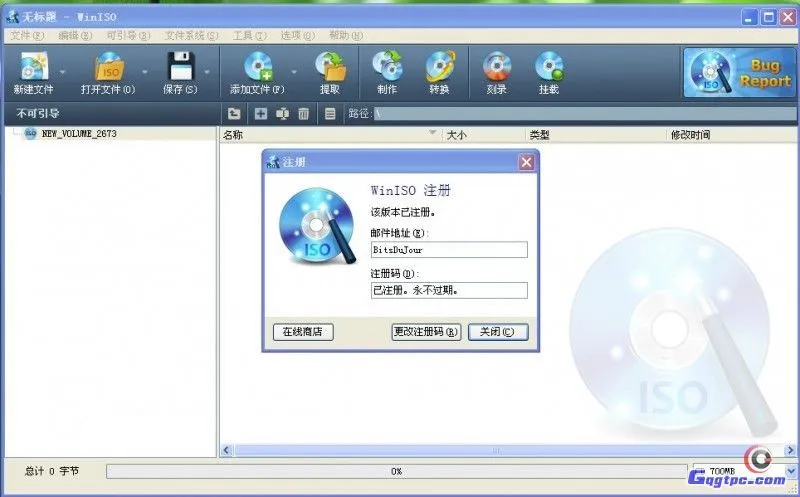Click the 不可引导 label

click(38, 113)
